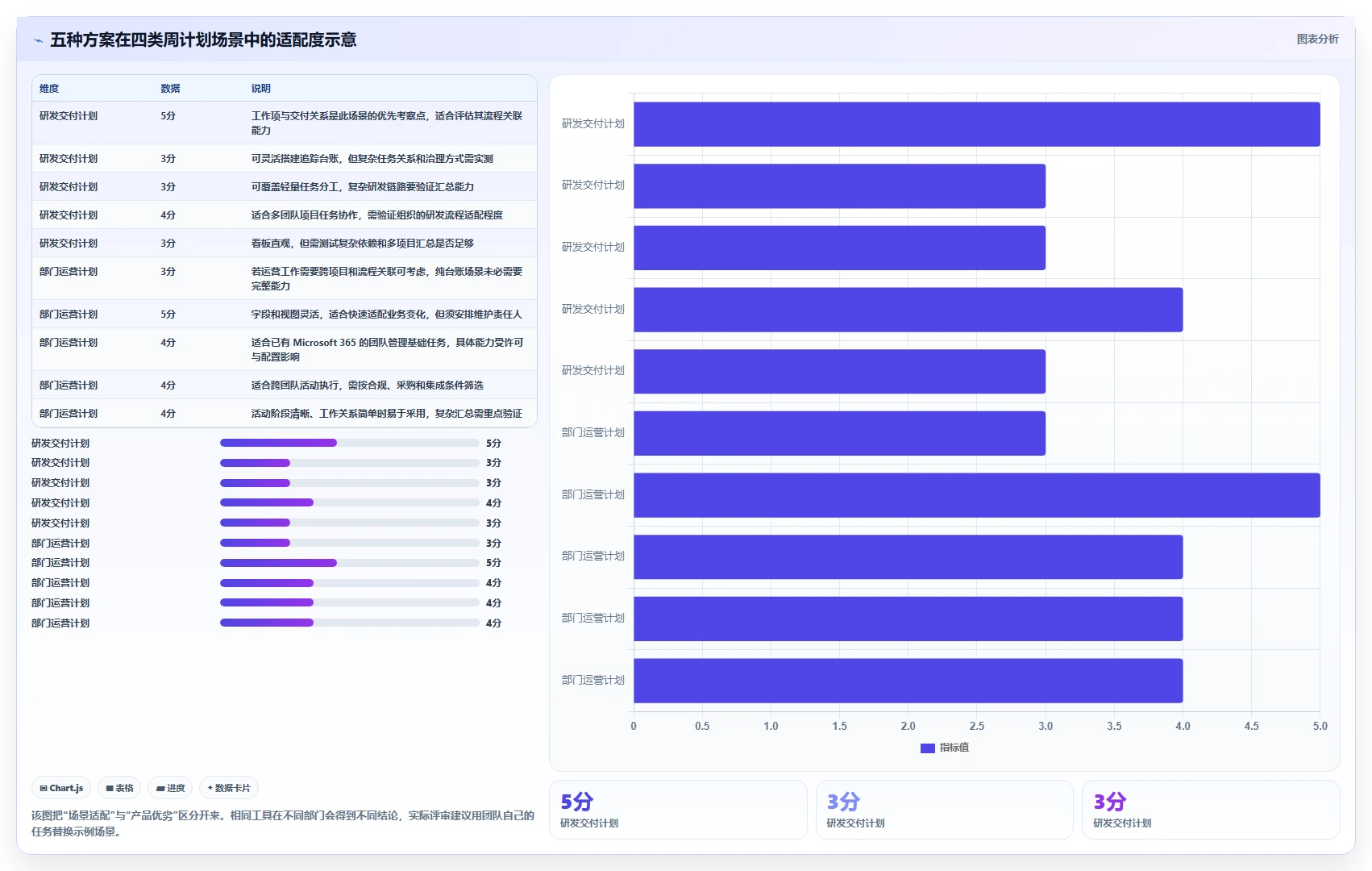Click the 2.0 tick on the chart axis

(x=908, y=726)
